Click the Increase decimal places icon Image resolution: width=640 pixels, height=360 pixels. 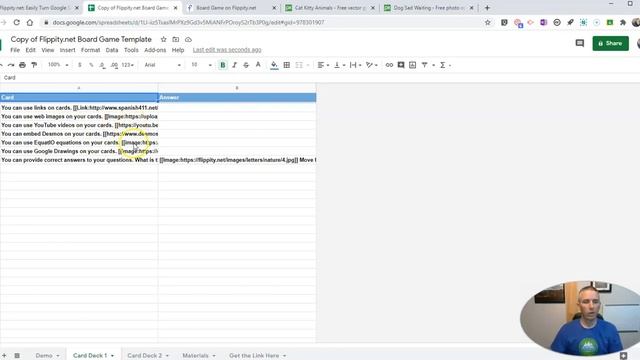114,65
